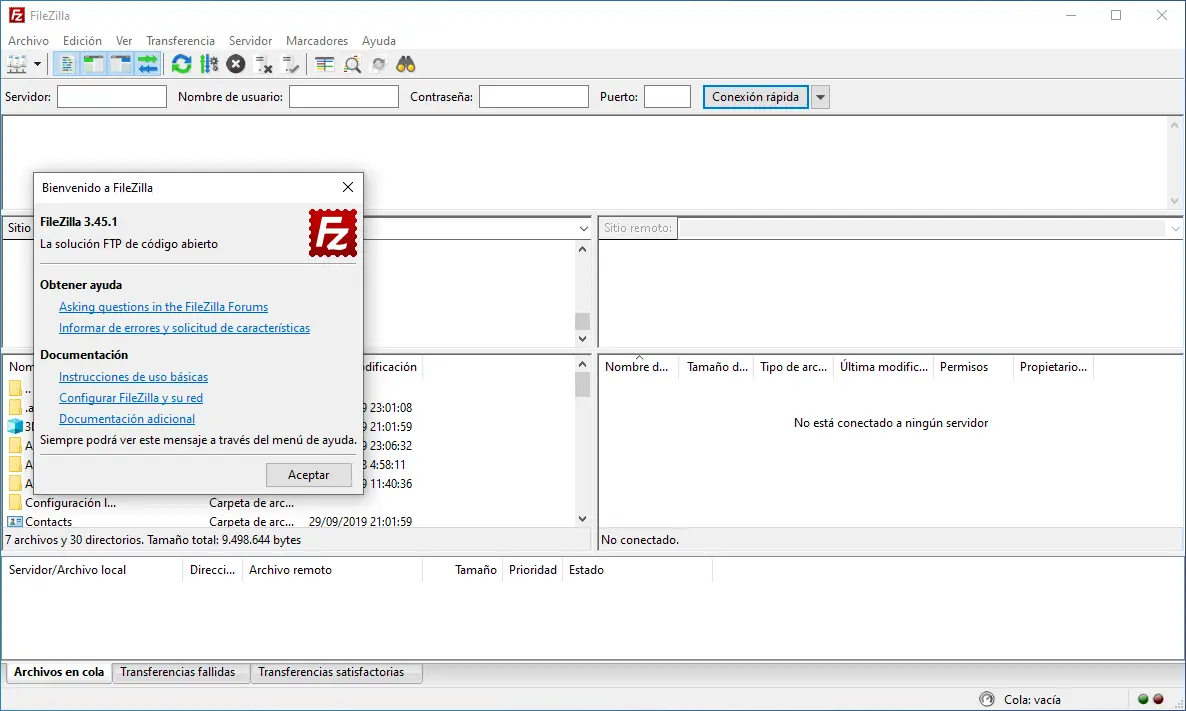Open Configurar FileZilla y su red link
This screenshot has width=1186, height=711.
(x=131, y=398)
